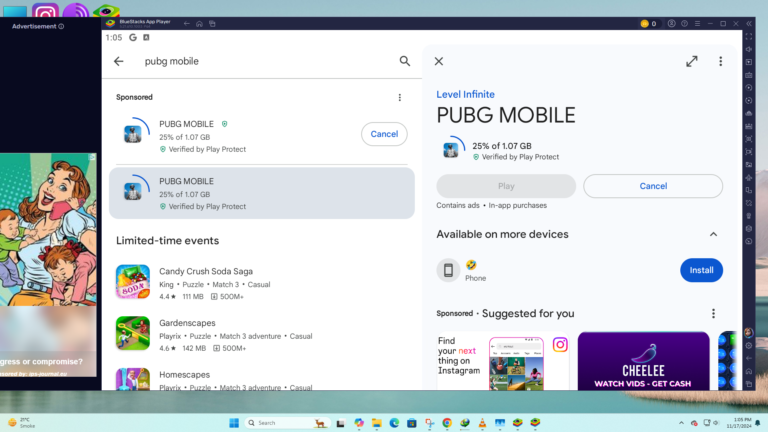Click the phone device icon under more devices

[x=448, y=270]
